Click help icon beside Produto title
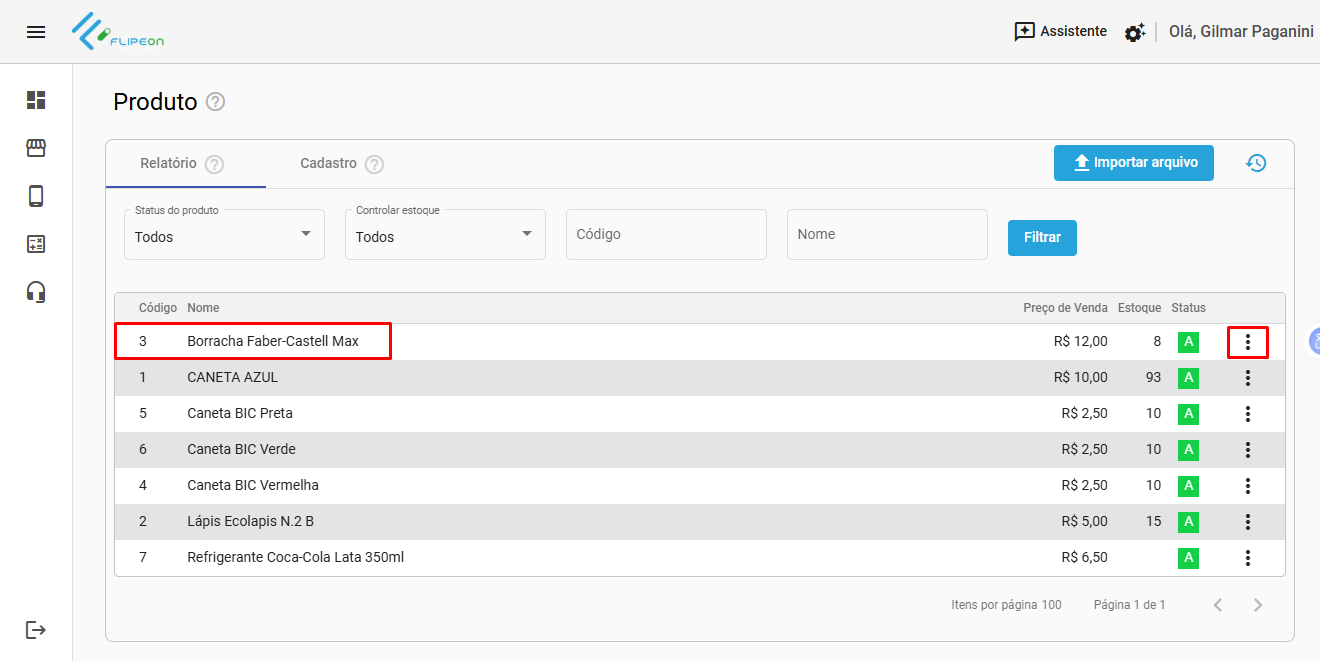Viewport: 1320px width, 661px height. 215,102
